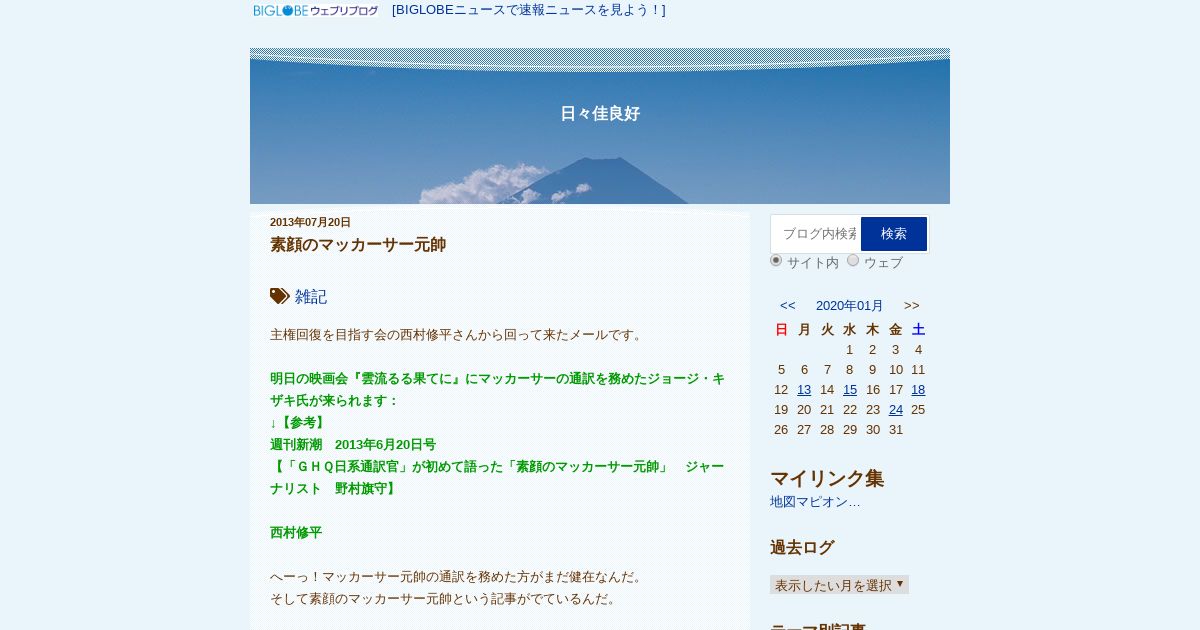Click the text 主権回復を目指す会の西村修平さんから回って来たメールです。
Image resolution: width=1200 pixels, height=630 pixels.
(459, 334)
